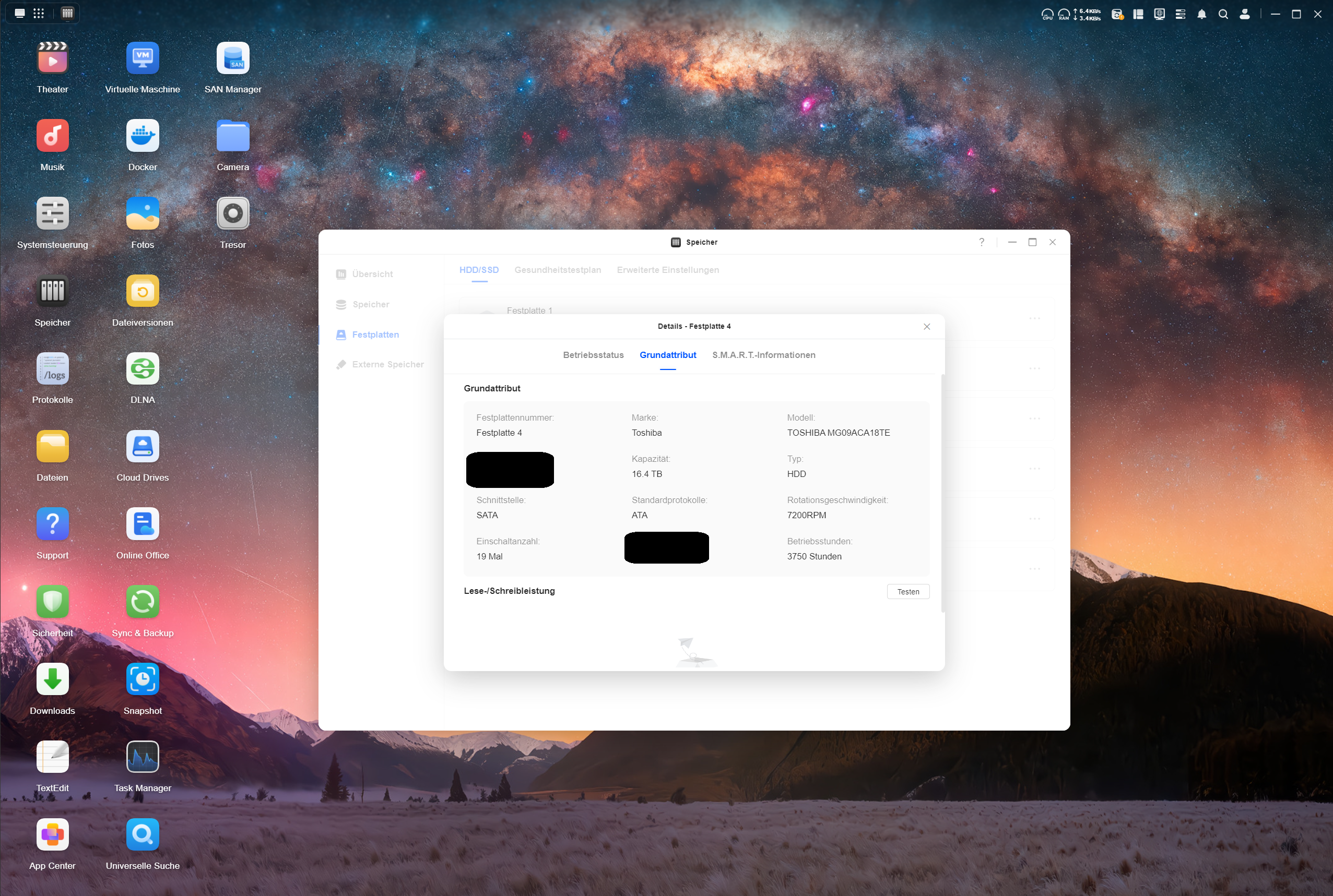Image resolution: width=1333 pixels, height=896 pixels.
Task: Select the Gesundheitstestplan tab
Action: (x=557, y=270)
